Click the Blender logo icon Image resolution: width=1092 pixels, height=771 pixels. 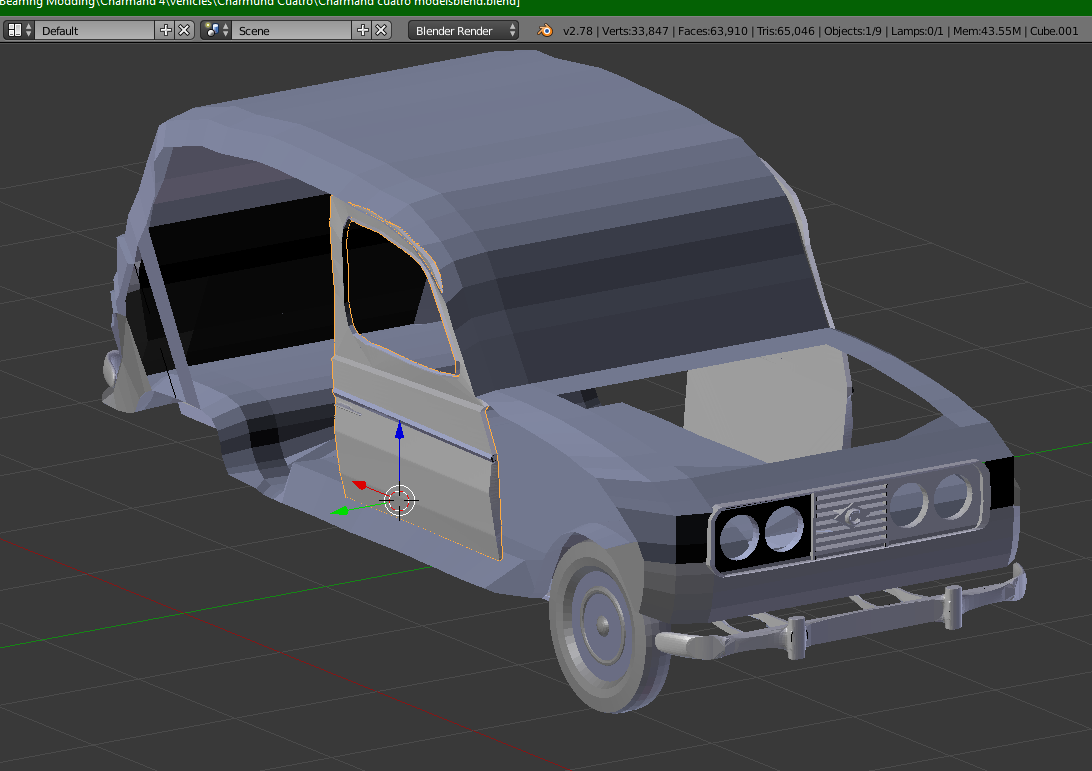[x=545, y=30]
